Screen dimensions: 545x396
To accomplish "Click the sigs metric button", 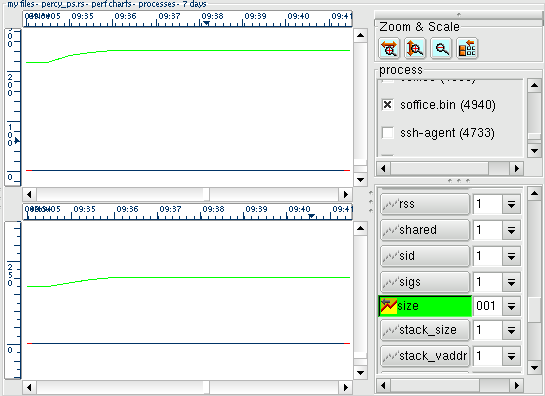I will 425,282.
